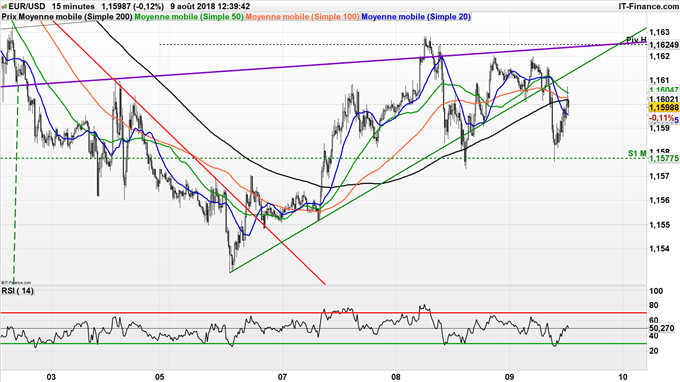
Task: Click the 03 date axis label
Action: [51, 376]
